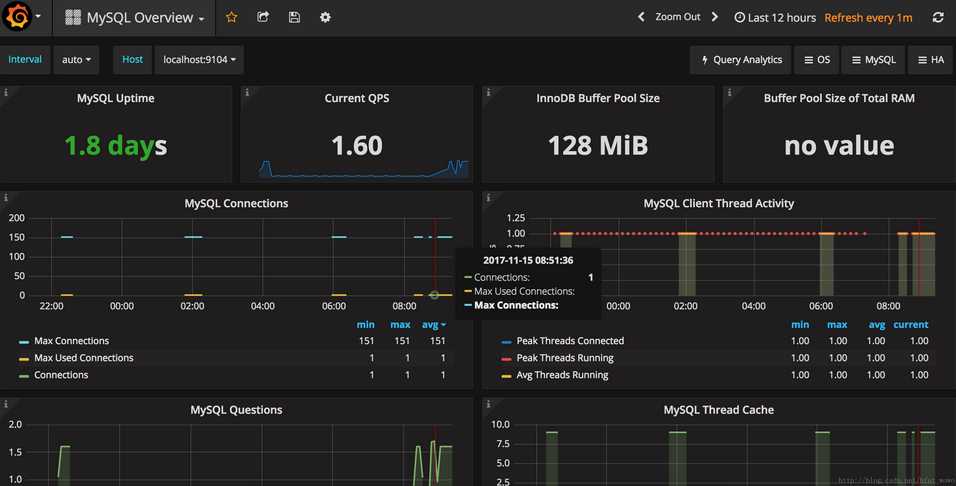Viewport: 956px width, 486px height.
Task: Click the 'no value' stat text
Action: click(839, 146)
